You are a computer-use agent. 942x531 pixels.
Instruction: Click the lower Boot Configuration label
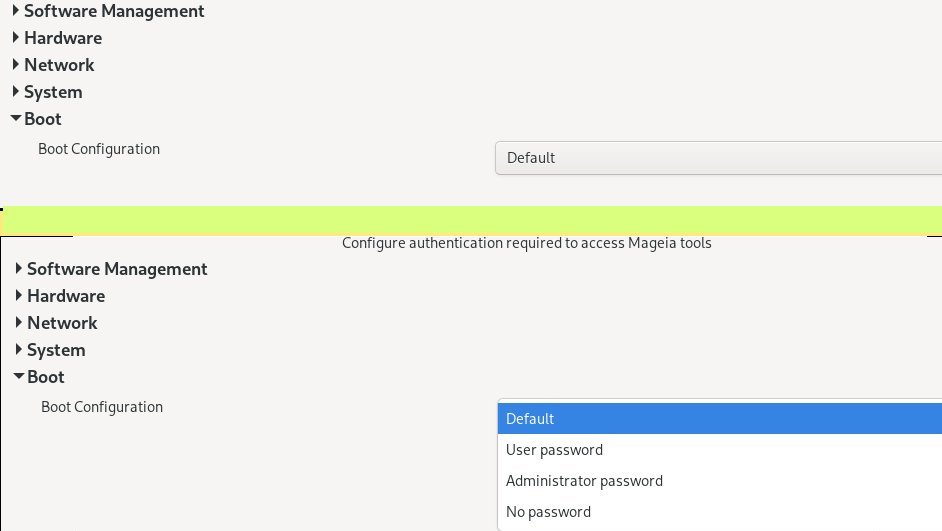(102, 407)
